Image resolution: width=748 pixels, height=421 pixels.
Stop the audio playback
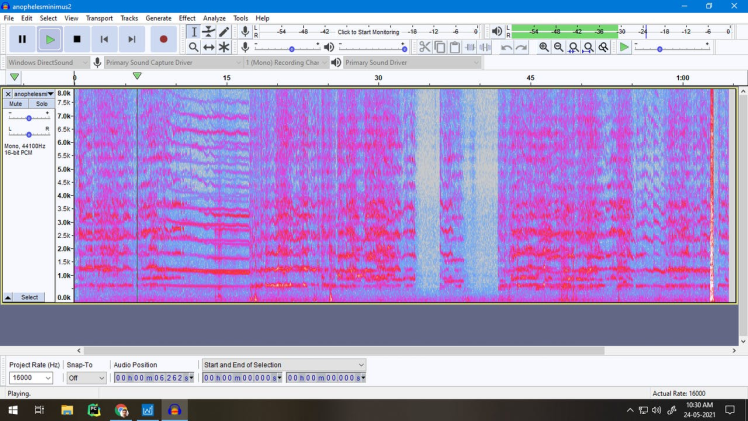point(77,40)
